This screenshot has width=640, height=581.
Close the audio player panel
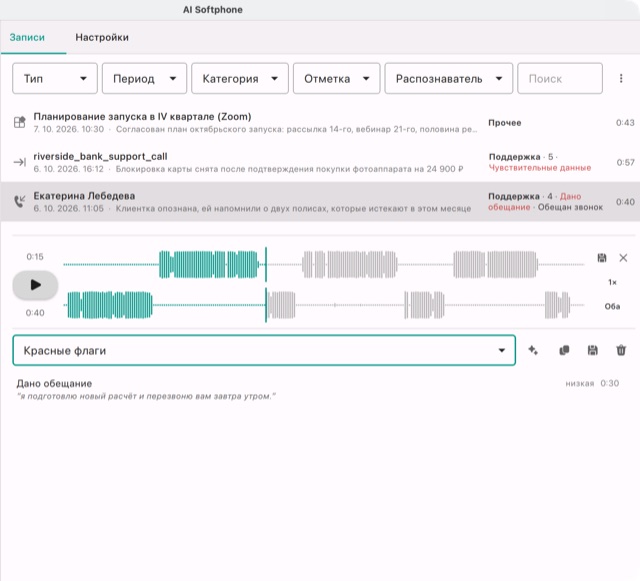(x=623, y=258)
